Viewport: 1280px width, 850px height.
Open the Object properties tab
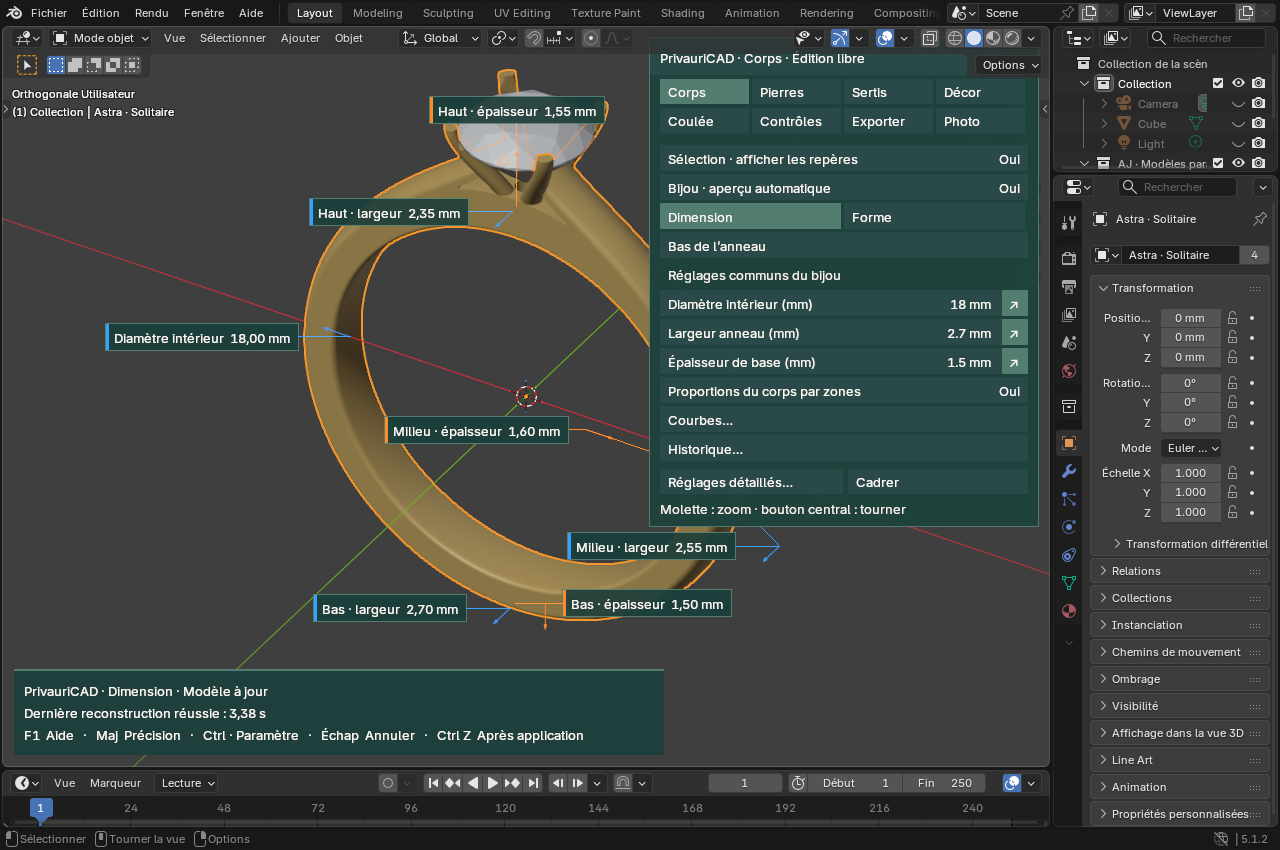point(1069,442)
